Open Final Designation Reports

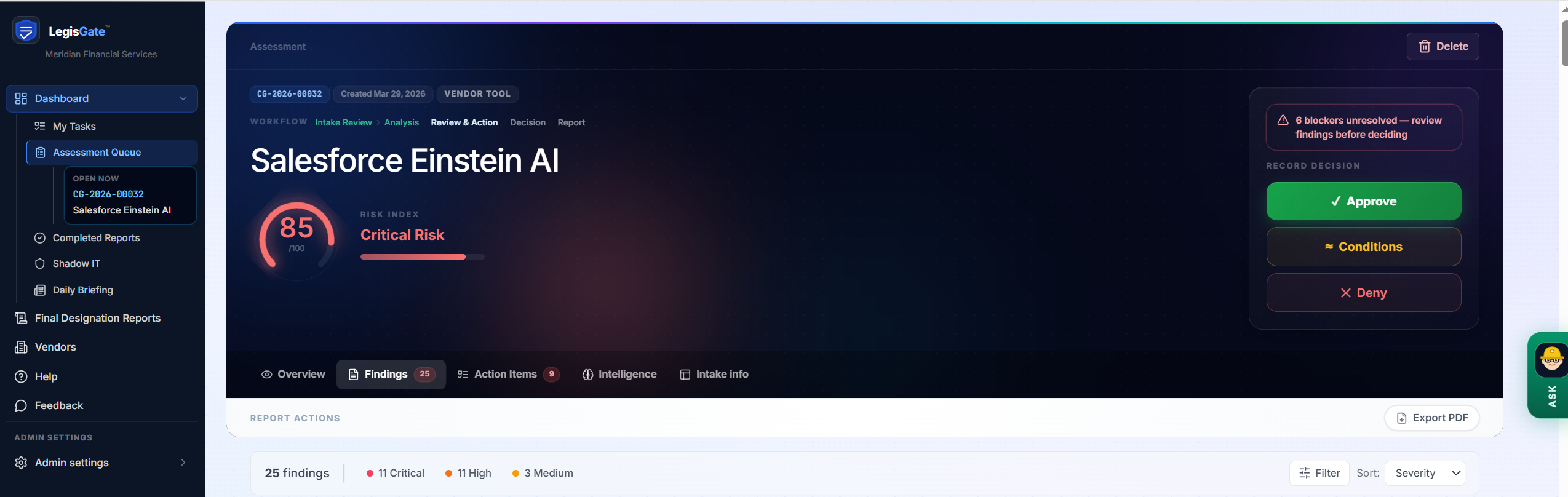102,318
